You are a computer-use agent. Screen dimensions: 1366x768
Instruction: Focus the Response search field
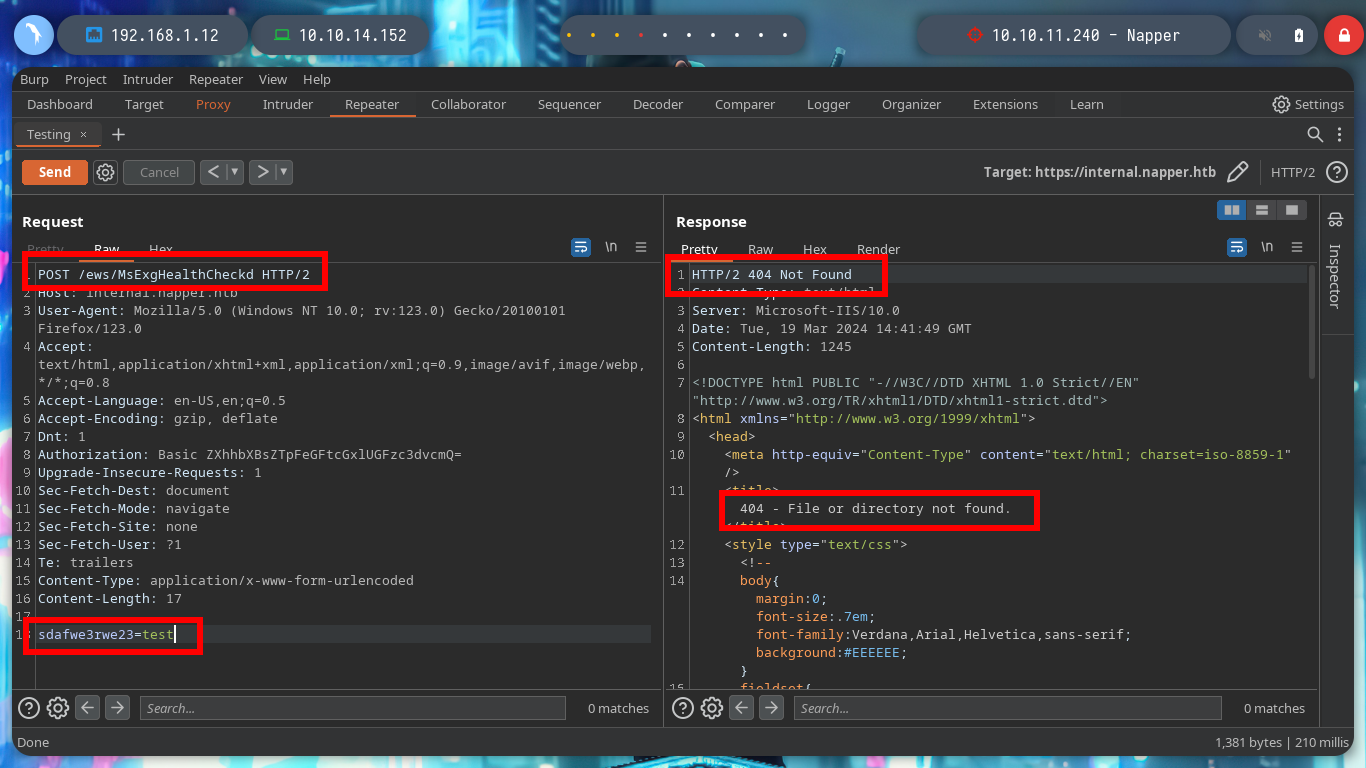pos(1008,708)
